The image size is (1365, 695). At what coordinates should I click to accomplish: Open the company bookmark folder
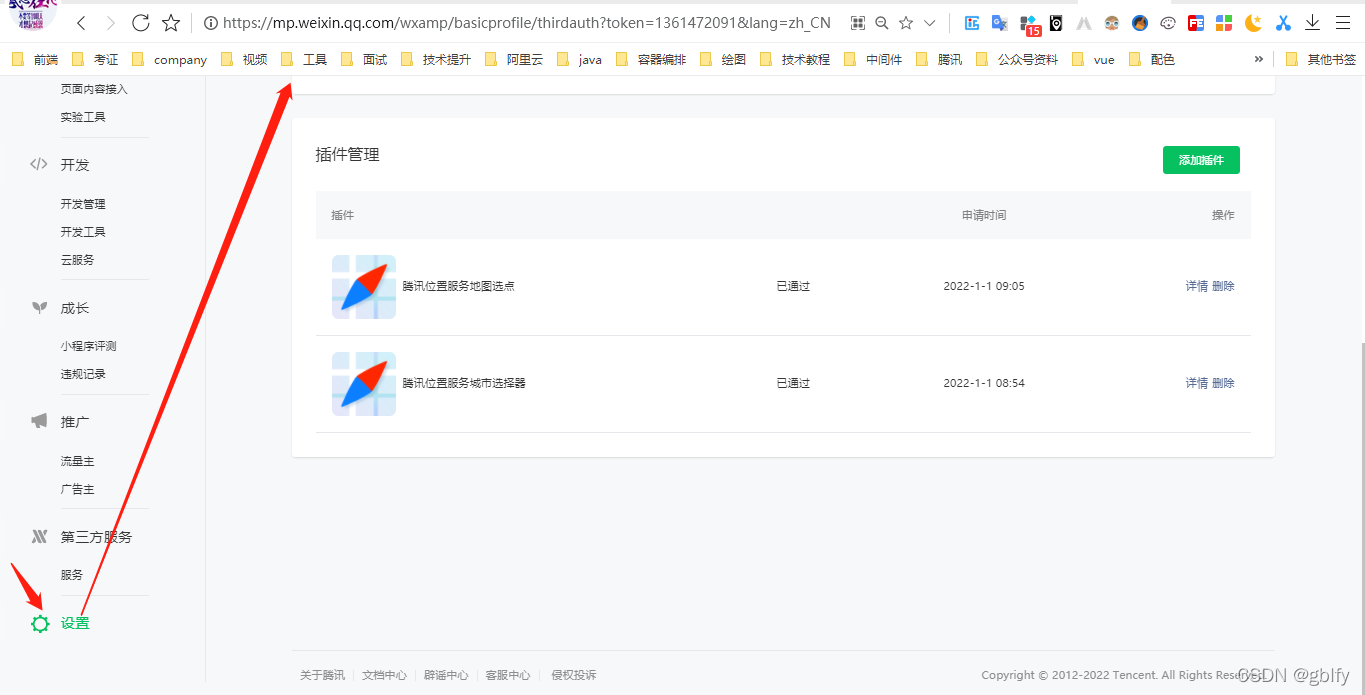[169, 59]
